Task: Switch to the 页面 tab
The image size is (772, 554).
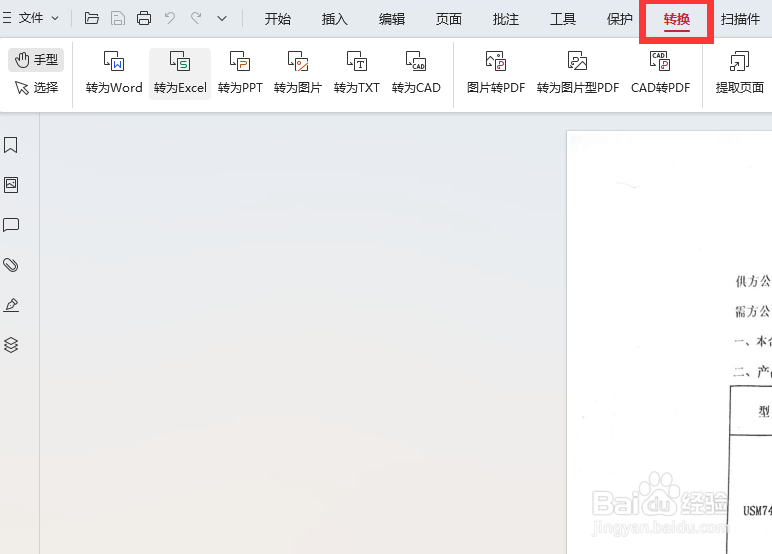Action: click(449, 19)
